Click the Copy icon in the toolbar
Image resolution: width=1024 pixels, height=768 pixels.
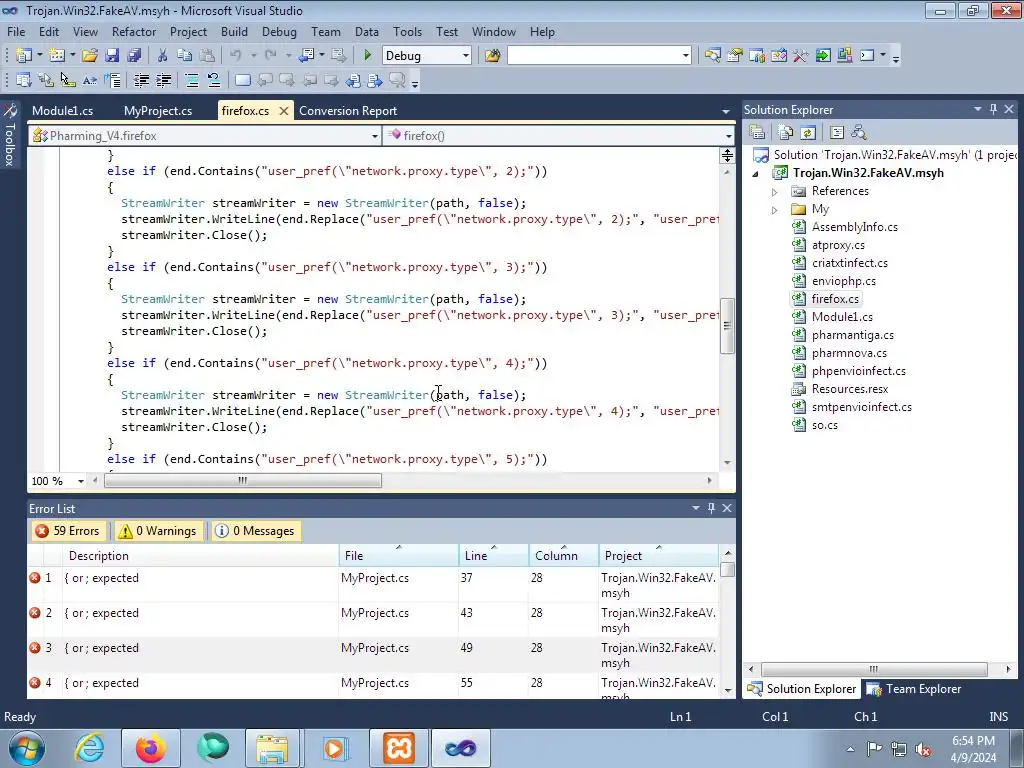coord(185,56)
